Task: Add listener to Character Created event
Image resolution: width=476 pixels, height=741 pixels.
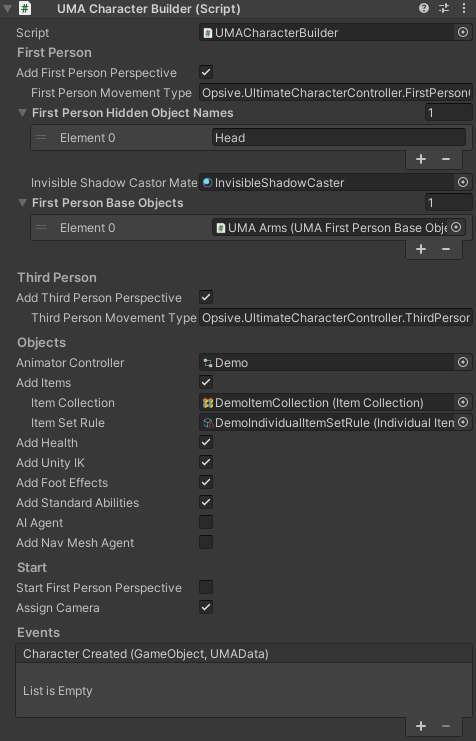Action: 421,726
